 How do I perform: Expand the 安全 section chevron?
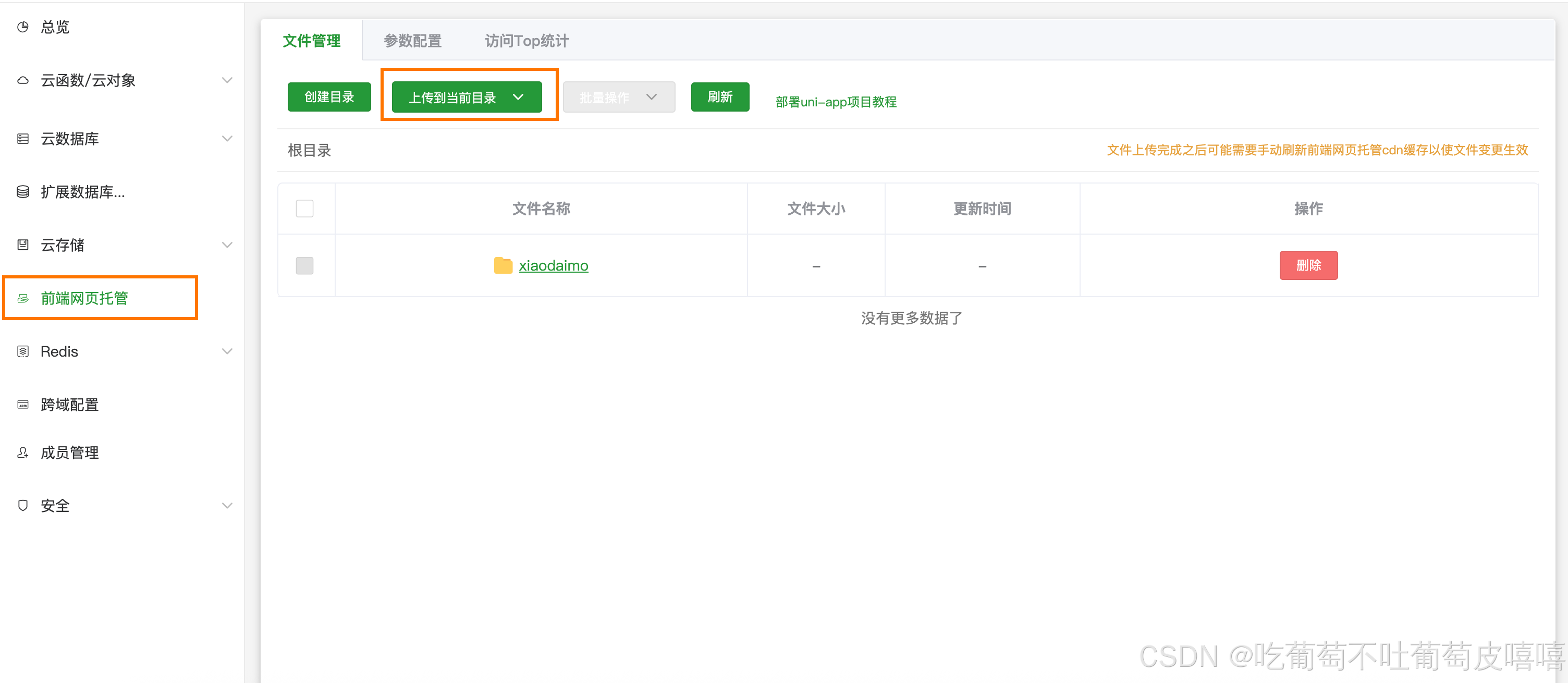[228, 505]
